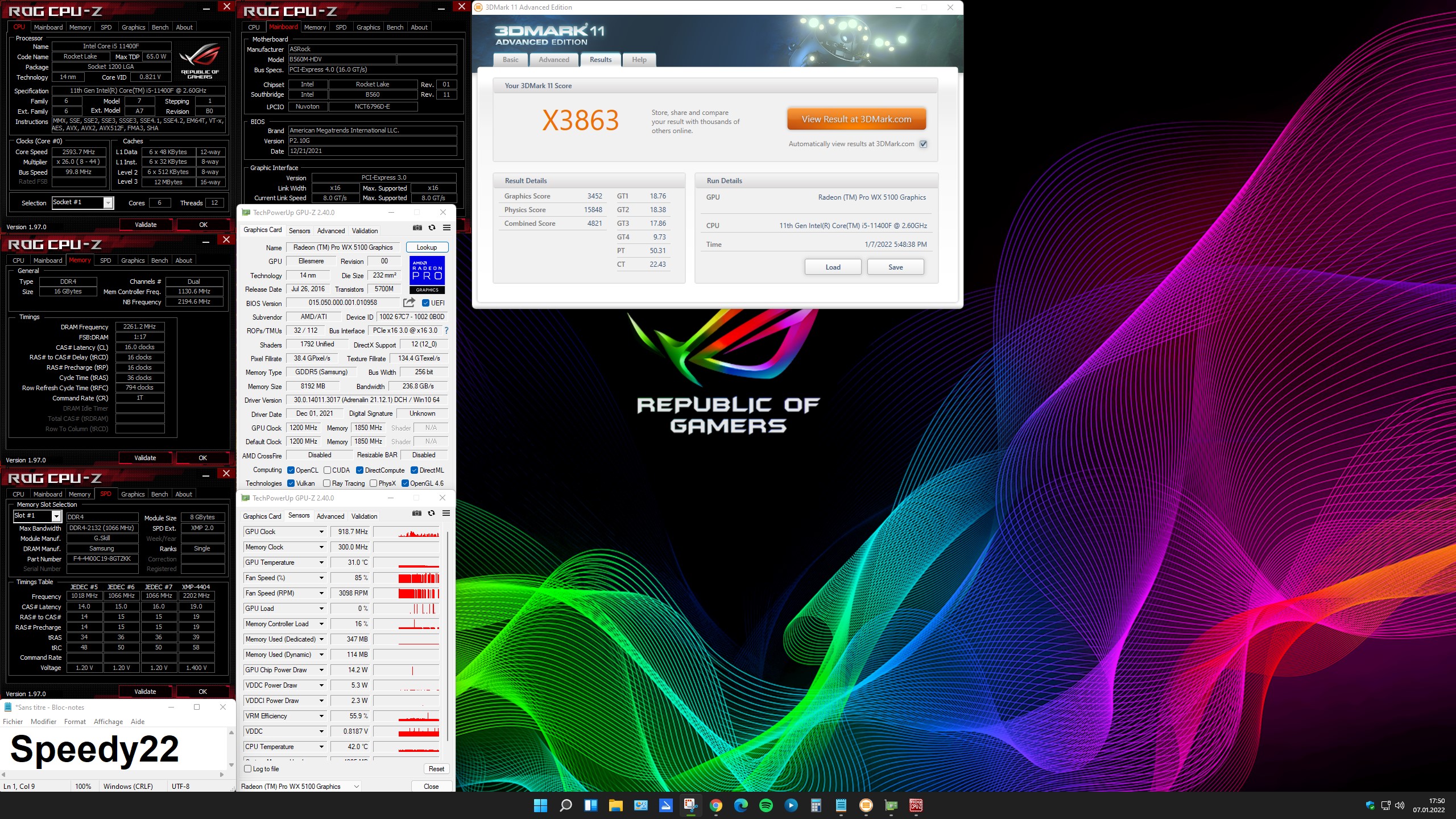Open the Bench tab in top-left CPU-Z window
The height and width of the screenshot is (819, 1456).
(160, 27)
